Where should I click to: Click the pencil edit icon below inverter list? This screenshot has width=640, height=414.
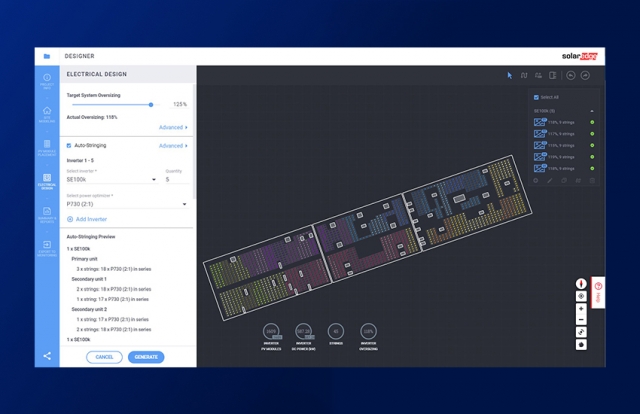[x=549, y=181]
